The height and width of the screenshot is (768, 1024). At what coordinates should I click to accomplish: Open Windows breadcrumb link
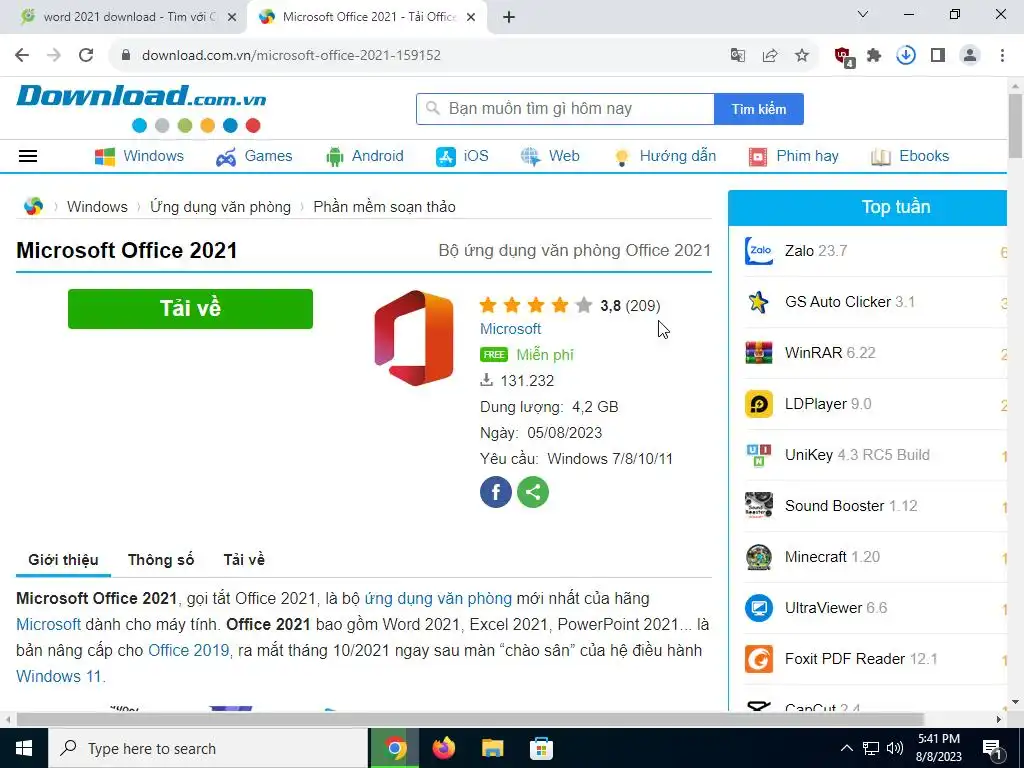pyautogui.click(x=97, y=206)
